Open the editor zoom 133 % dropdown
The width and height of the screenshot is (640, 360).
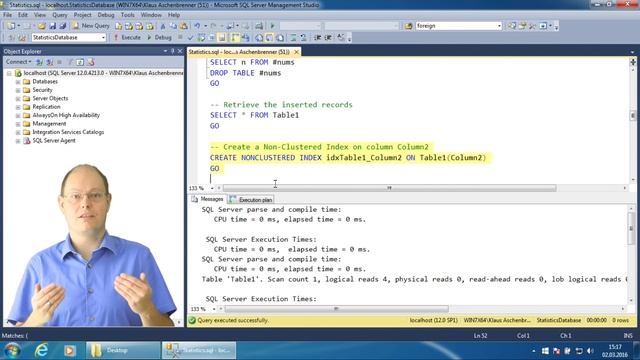212,188
